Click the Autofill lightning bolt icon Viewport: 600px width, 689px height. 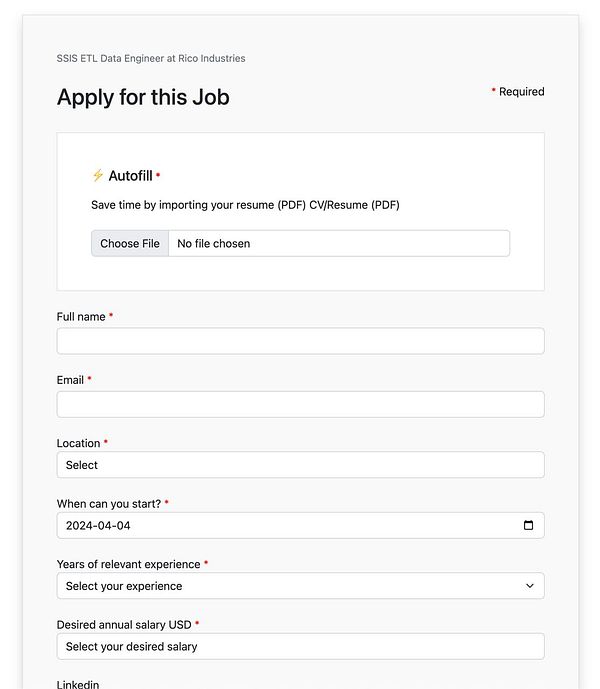click(98, 176)
